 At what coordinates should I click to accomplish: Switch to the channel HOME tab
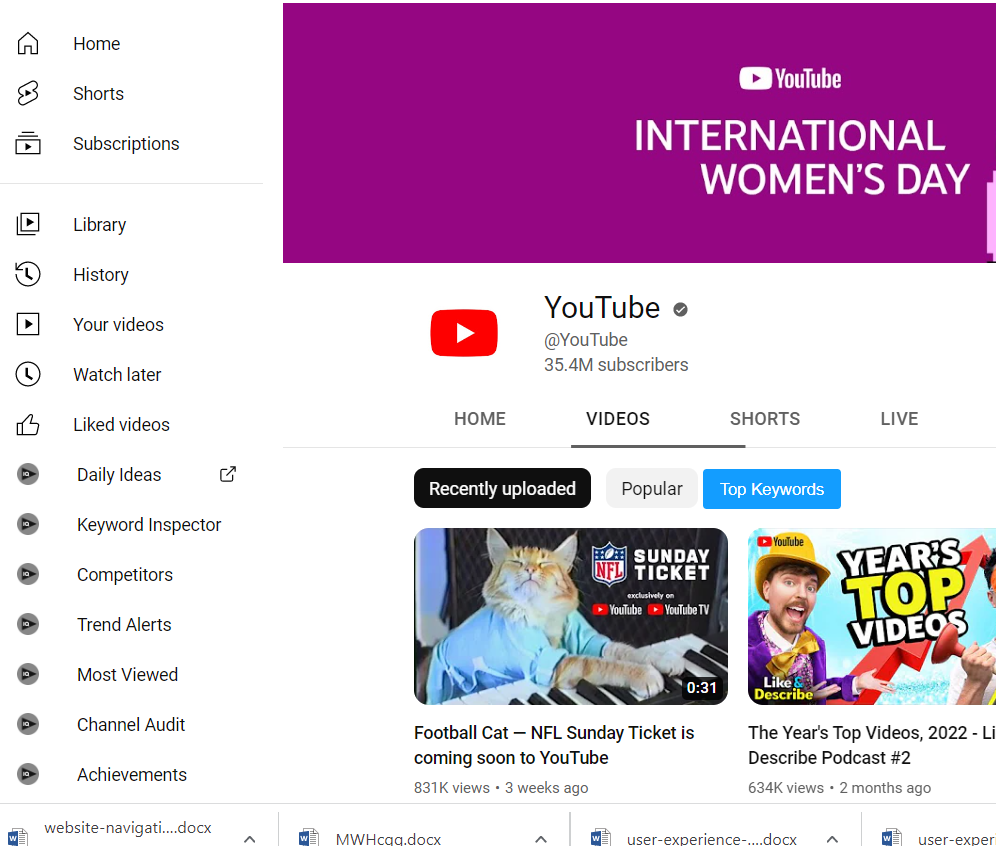[x=480, y=419]
